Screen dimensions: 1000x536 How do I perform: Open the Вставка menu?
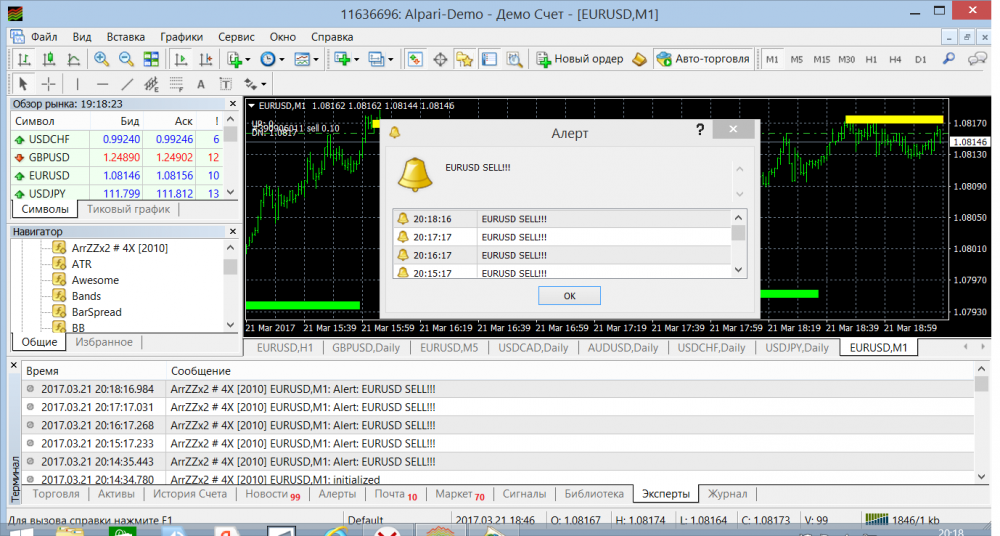click(x=126, y=36)
